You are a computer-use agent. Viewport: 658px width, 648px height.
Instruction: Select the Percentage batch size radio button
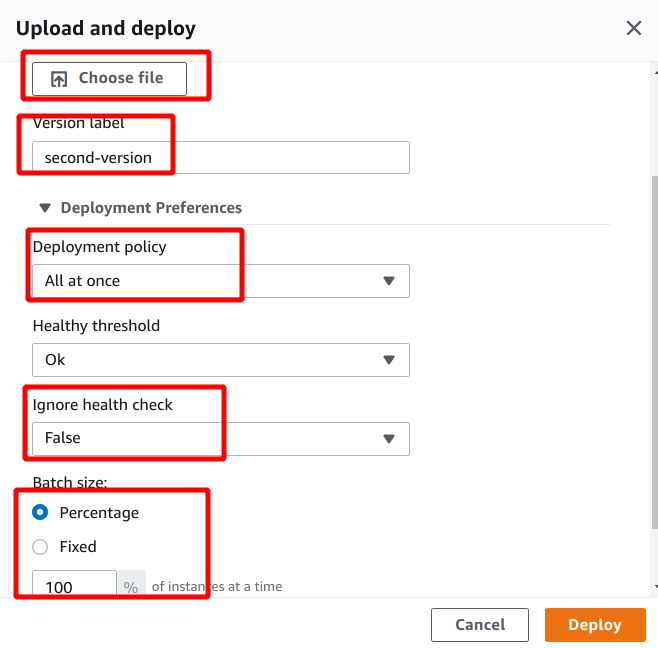point(40,512)
